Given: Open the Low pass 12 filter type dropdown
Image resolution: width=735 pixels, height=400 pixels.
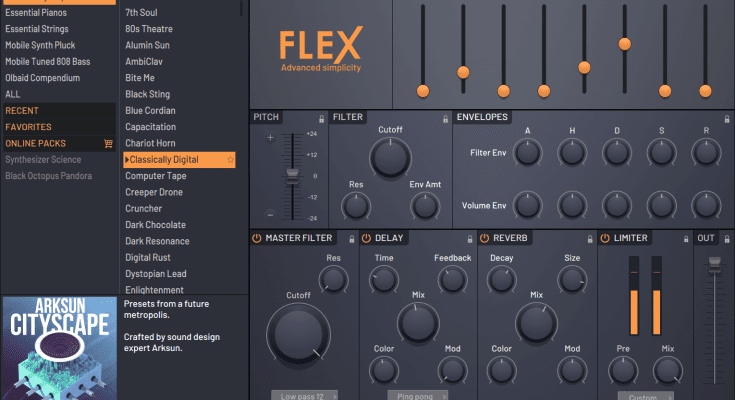Looking at the screenshot, I should (x=304, y=396).
